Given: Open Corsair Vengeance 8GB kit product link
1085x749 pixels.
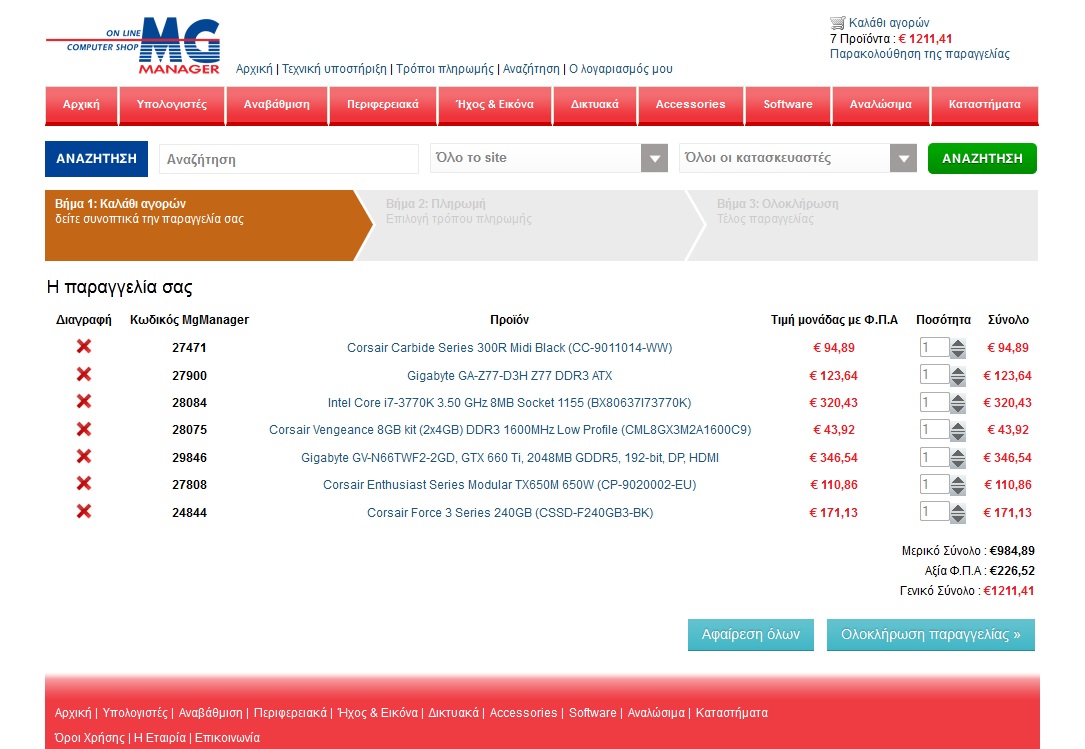Looking at the screenshot, I should click(510, 430).
